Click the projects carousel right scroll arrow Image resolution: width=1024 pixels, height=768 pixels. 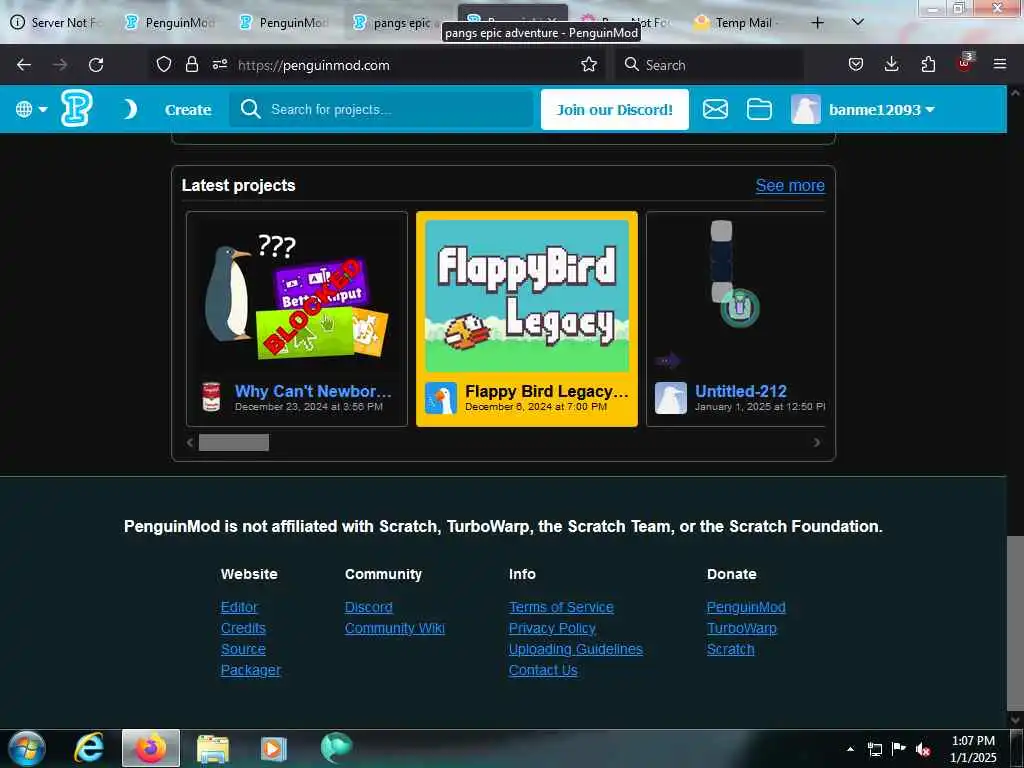817,443
